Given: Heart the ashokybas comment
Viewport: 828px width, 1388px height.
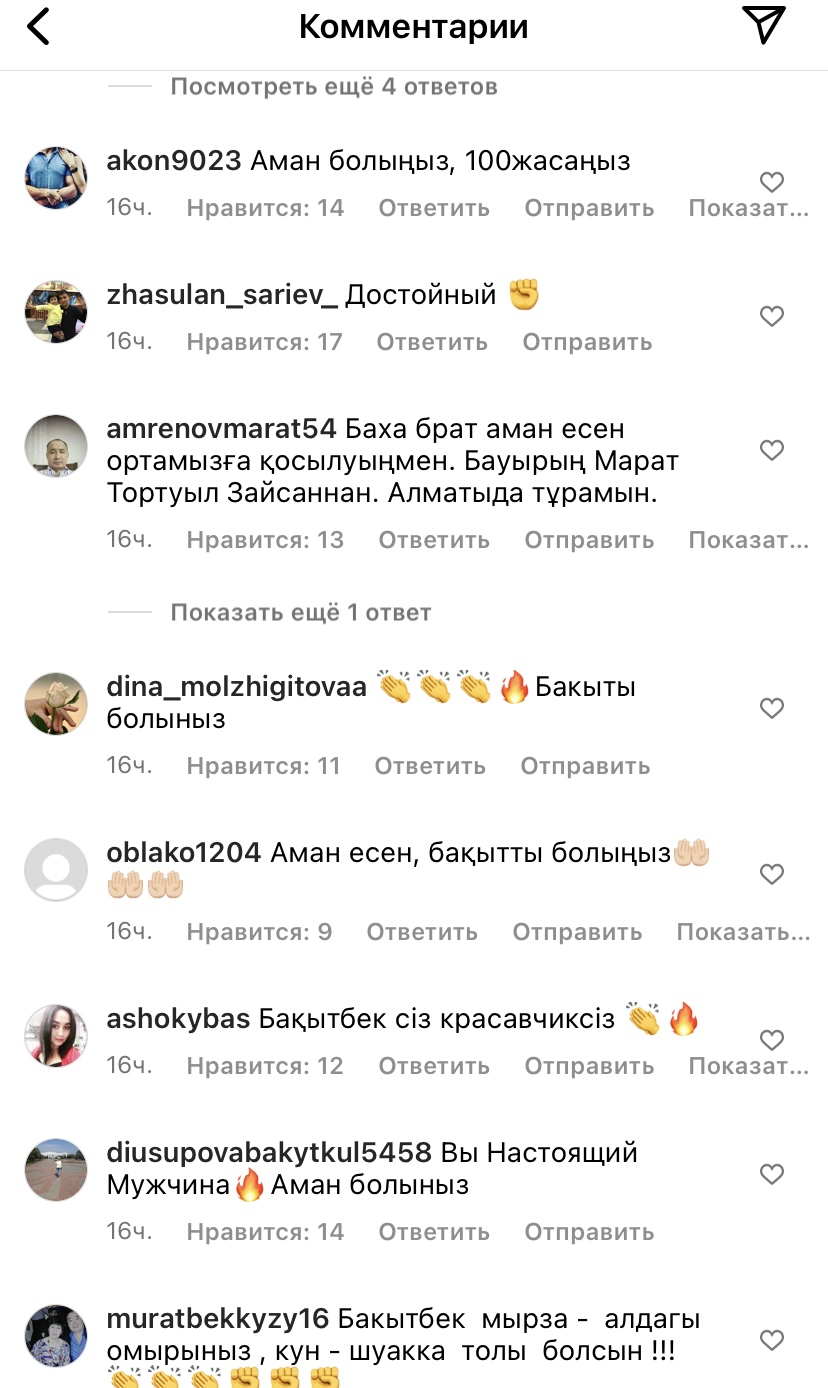Looking at the screenshot, I should (771, 1040).
